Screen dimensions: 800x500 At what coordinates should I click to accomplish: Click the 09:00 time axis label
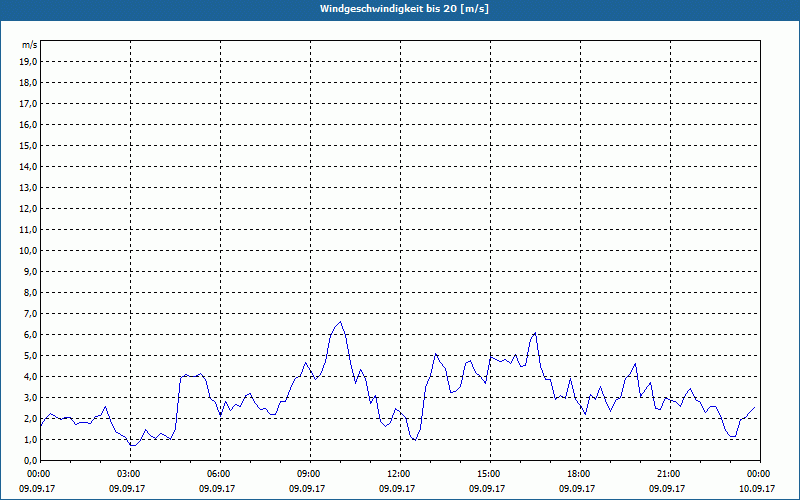pyautogui.click(x=309, y=474)
